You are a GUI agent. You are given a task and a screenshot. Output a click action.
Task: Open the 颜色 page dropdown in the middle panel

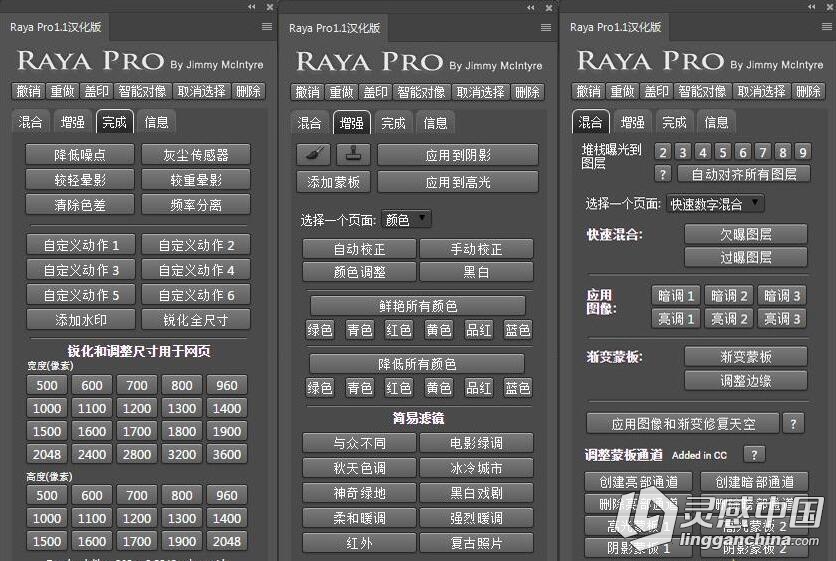tap(406, 219)
